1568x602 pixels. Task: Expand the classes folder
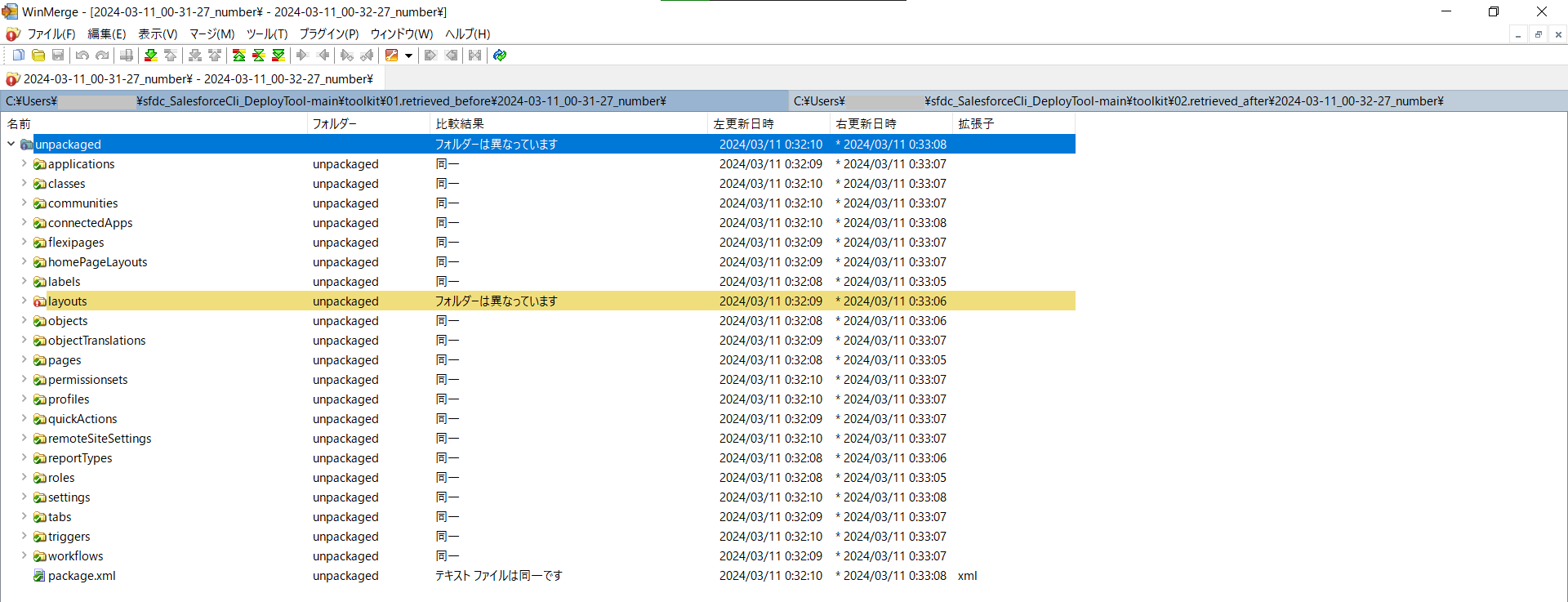coord(24,183)
